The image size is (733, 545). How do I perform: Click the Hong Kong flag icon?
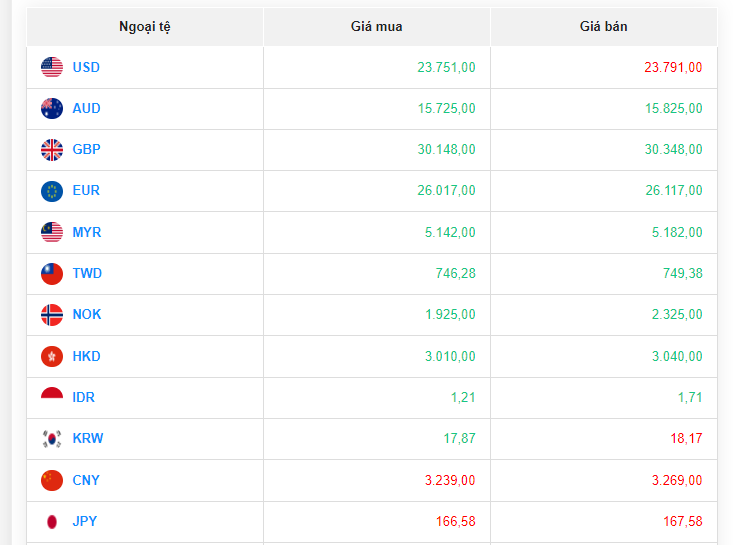(x=52, y=356)
